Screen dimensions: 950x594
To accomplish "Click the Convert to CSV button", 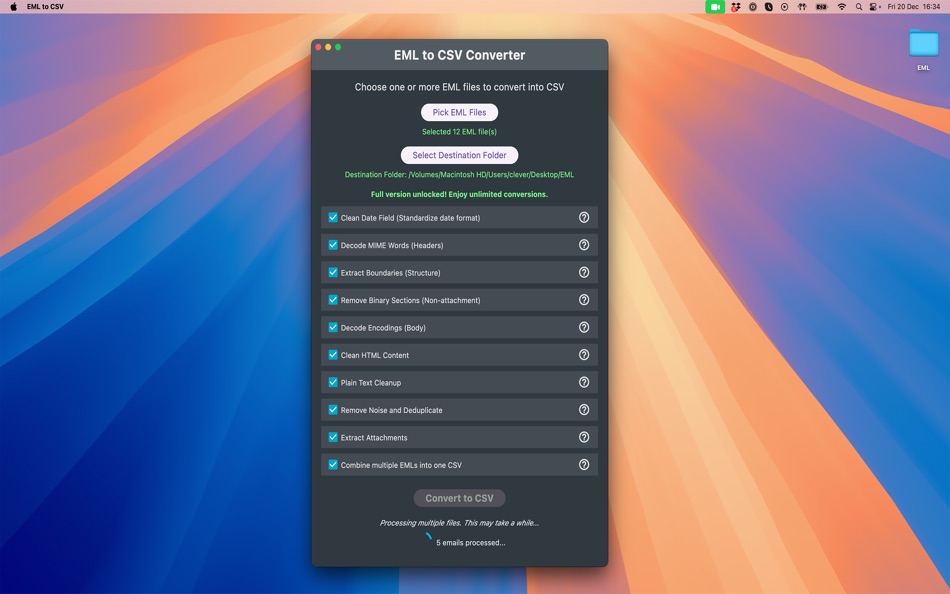I will 459,498.
